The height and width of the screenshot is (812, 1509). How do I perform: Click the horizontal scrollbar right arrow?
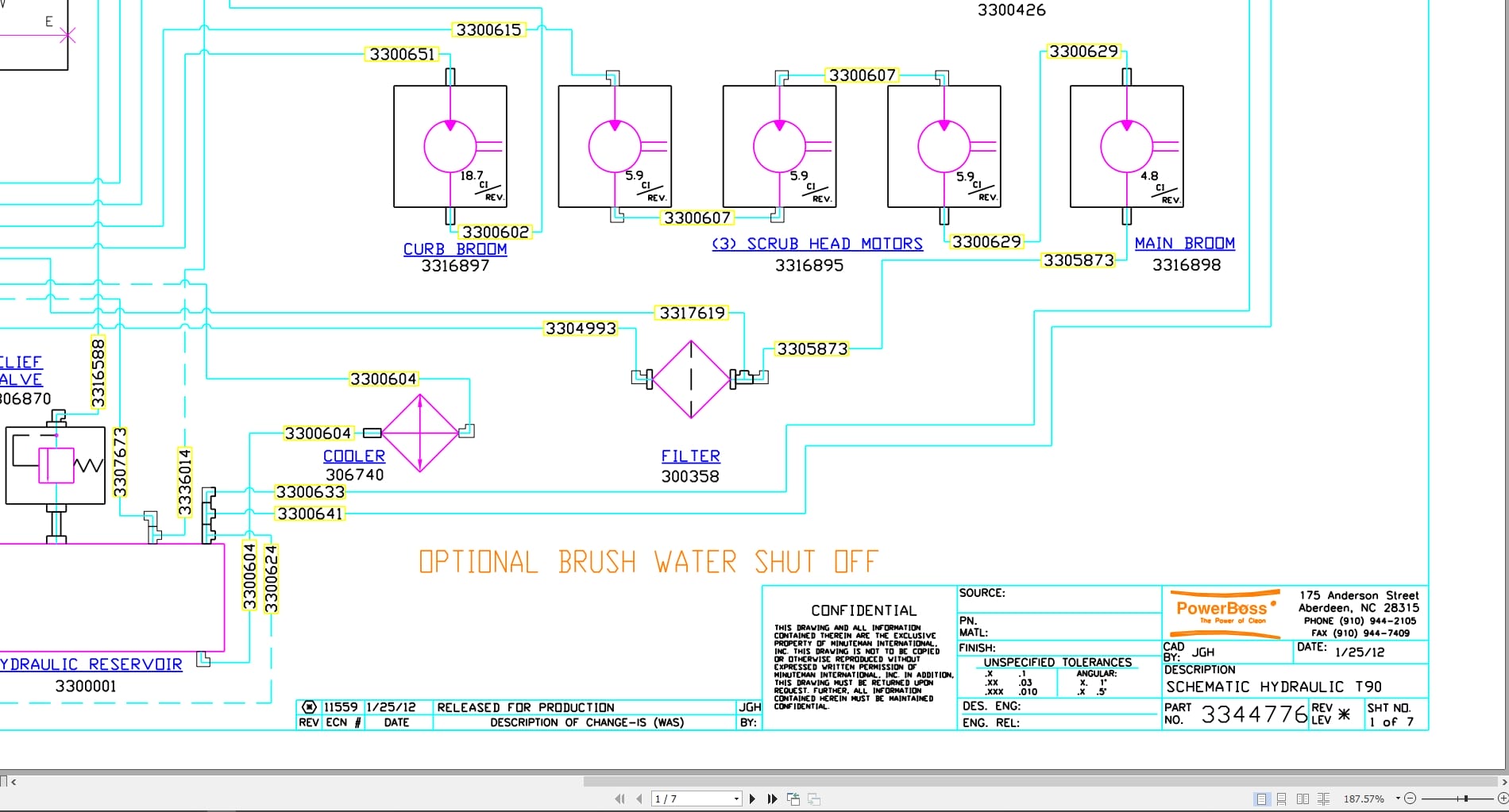(1503, 783)
